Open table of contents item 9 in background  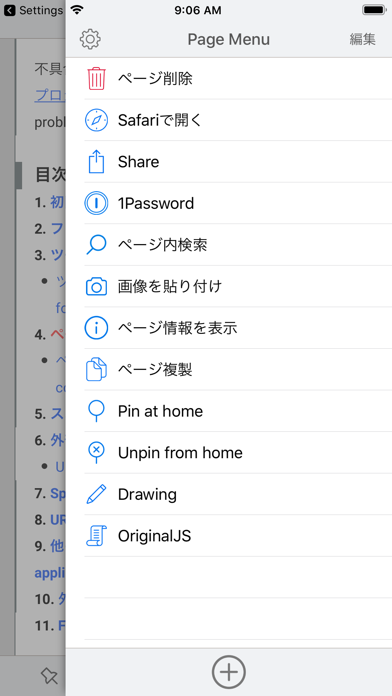click(x=58, y=546)
